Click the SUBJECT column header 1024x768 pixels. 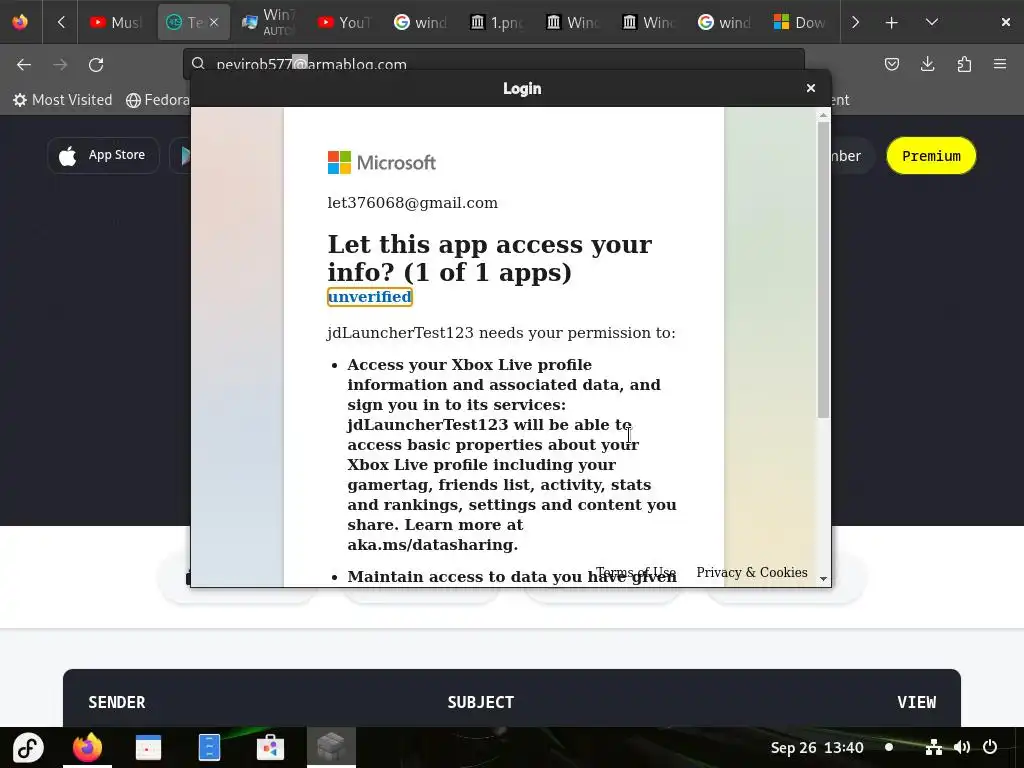click(481, 702)
